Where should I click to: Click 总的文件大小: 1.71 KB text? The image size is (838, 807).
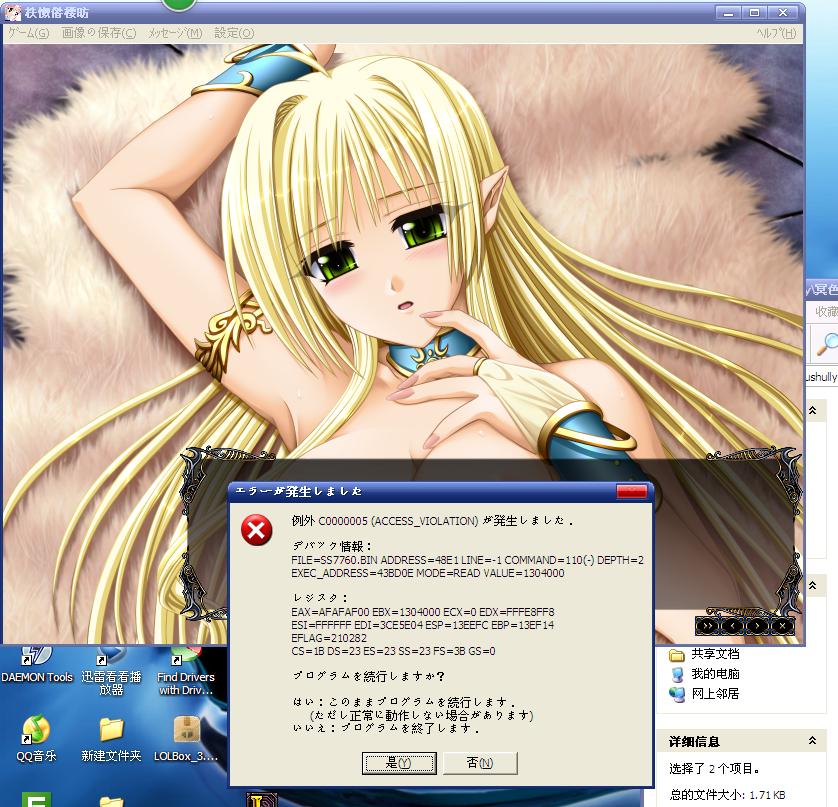pos(727,795)
